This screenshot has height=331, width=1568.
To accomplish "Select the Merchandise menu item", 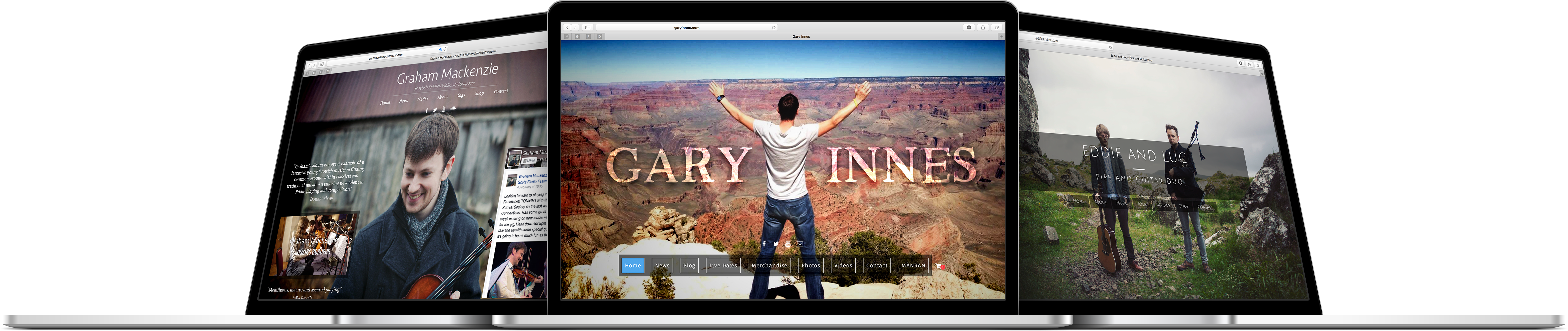I will (x=769, y=266).
